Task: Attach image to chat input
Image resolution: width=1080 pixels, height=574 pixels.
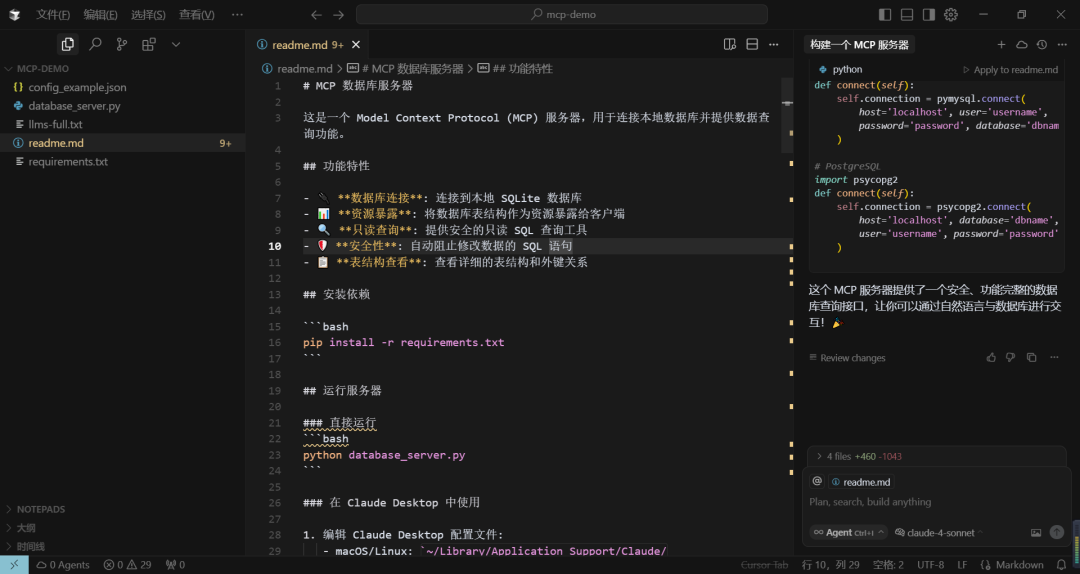Action: click(x=1036, y=532)
